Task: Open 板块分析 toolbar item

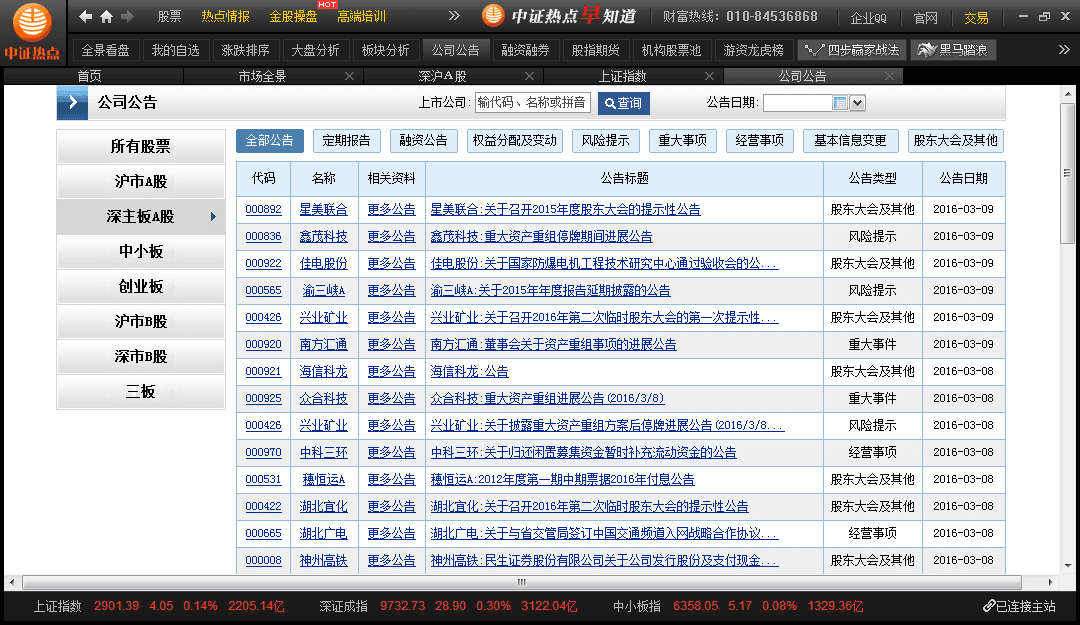Action: coord(385,50)
